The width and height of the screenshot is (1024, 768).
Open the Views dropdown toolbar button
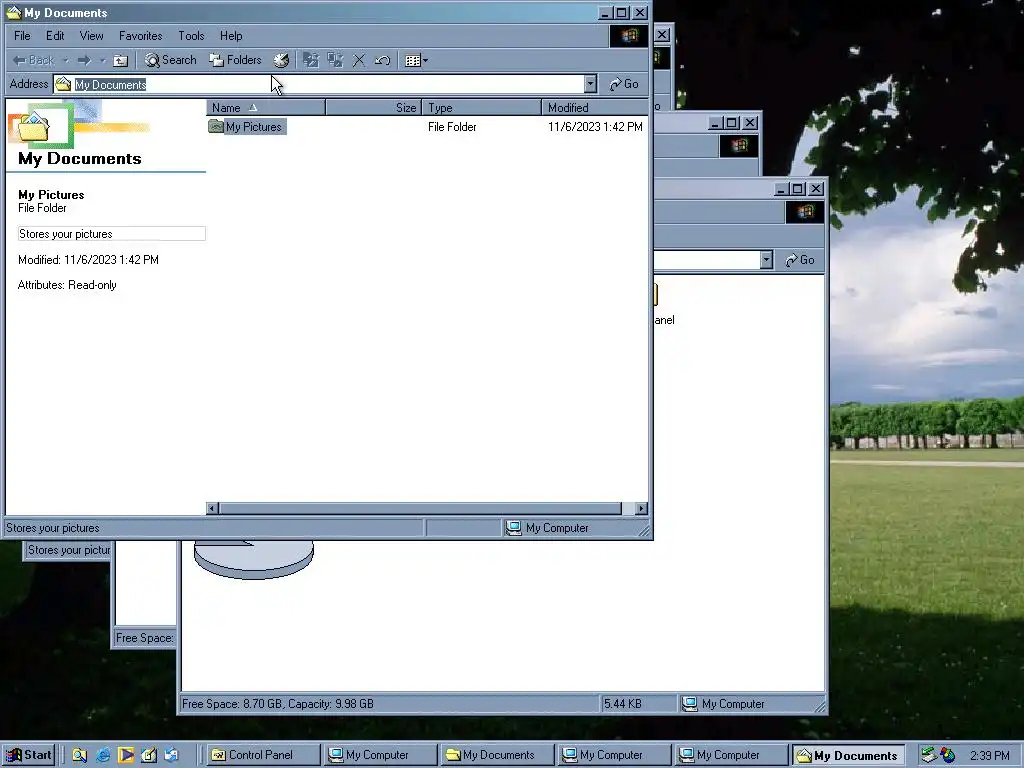click(416, 60)
